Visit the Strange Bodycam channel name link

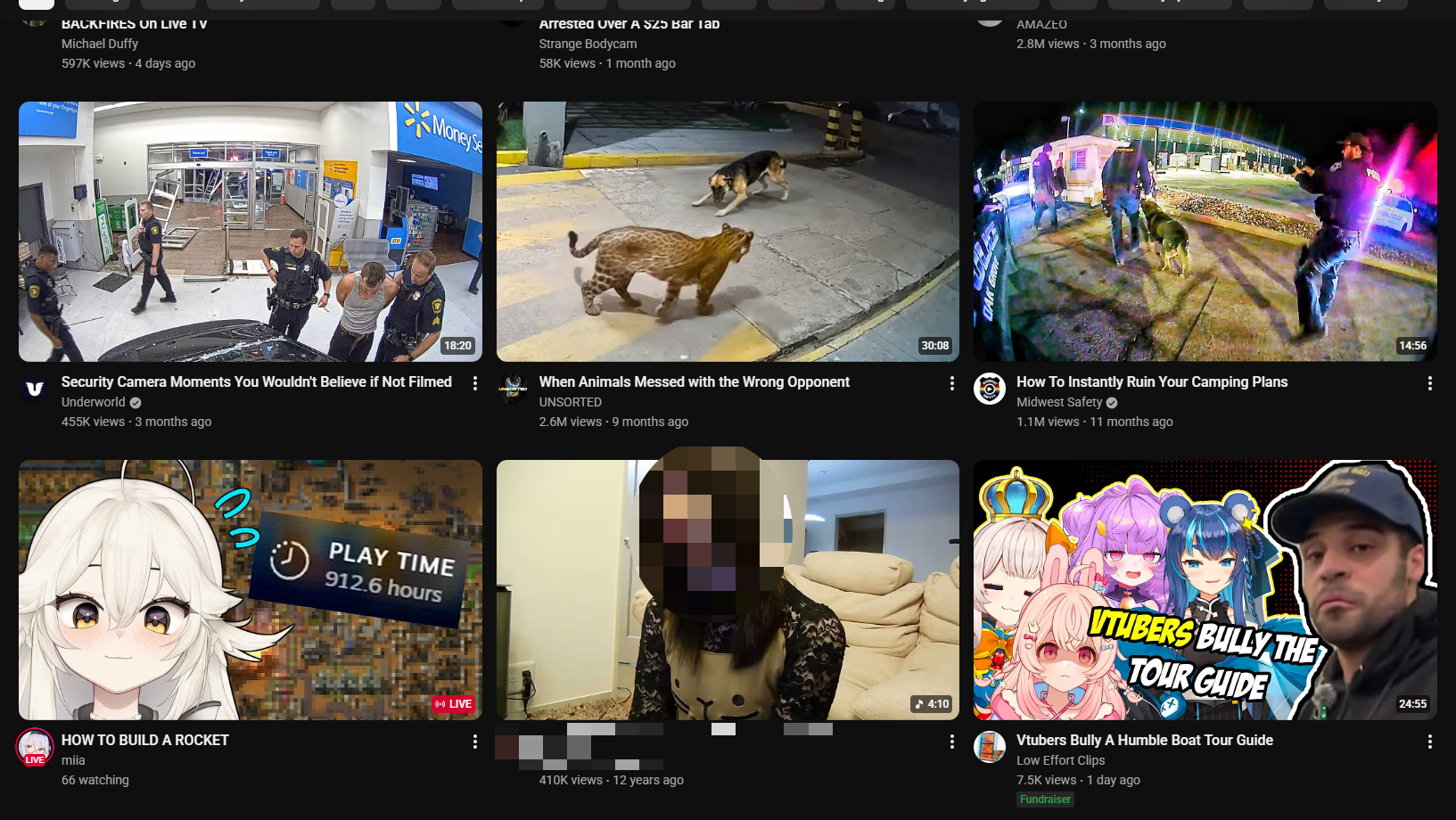click(x=588, y=44)
